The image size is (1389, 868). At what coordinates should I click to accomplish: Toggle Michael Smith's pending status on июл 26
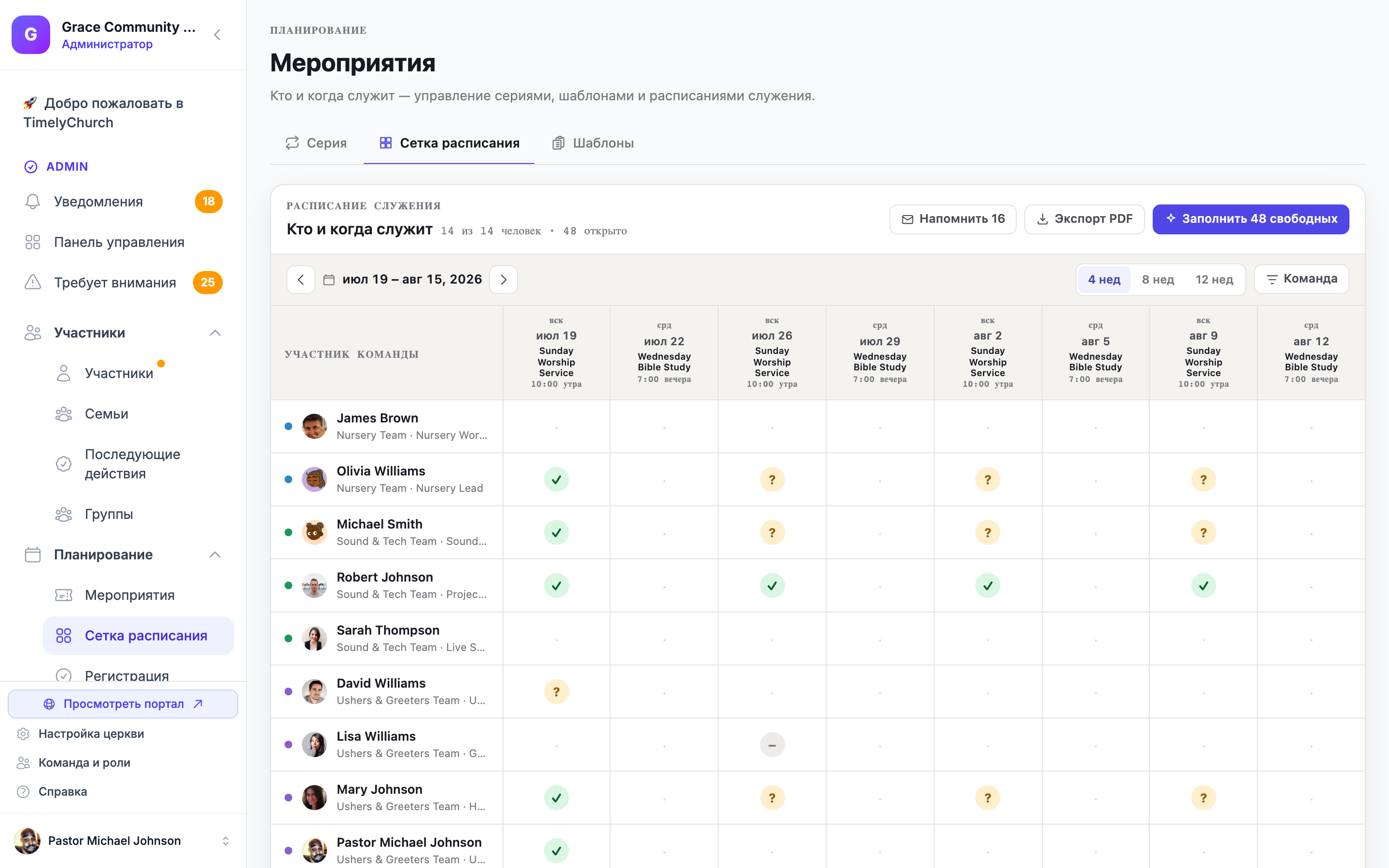coord(772,533)
